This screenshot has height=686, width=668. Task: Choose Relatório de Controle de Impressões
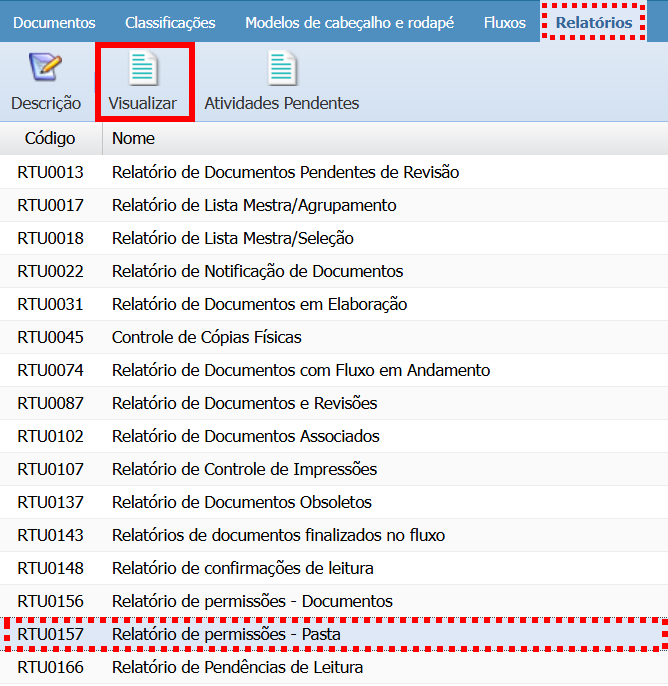[x=244, y=469]
